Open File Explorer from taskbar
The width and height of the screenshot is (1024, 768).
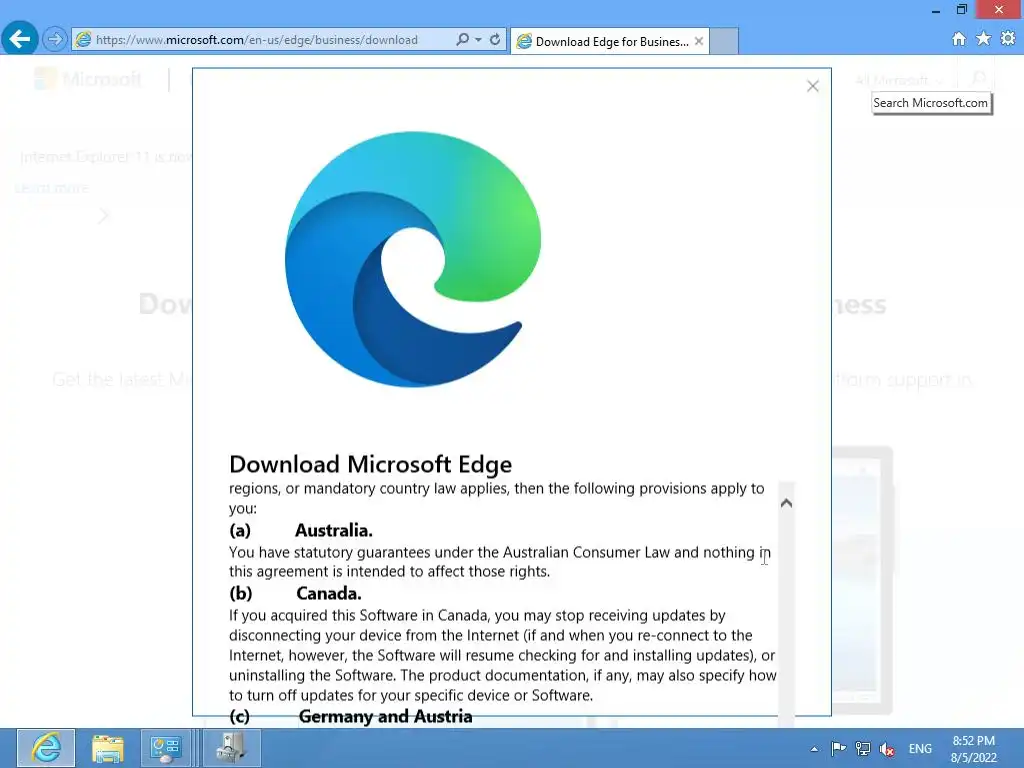coord(107,748)
